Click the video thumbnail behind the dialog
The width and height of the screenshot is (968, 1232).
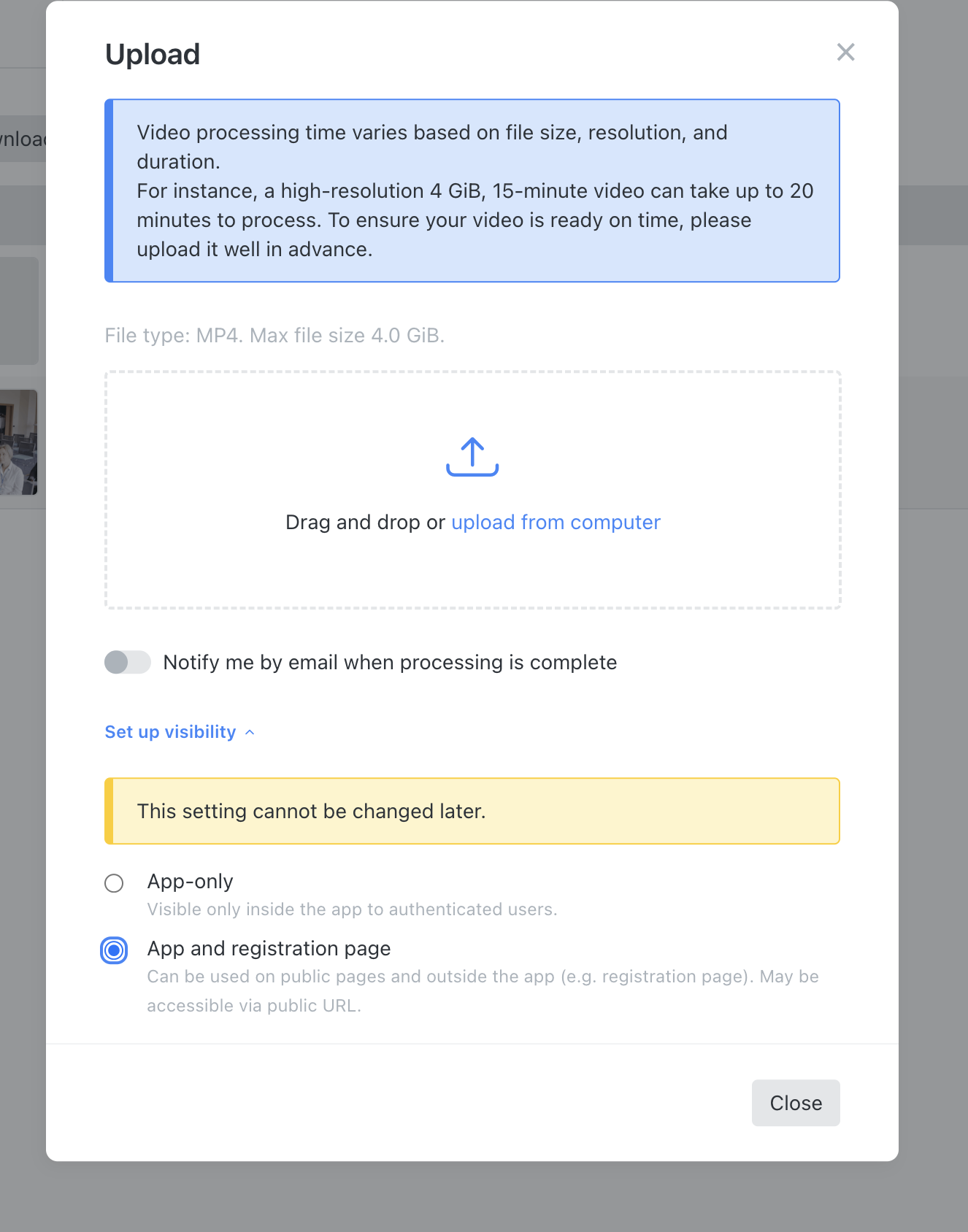(x=19, y=442)
